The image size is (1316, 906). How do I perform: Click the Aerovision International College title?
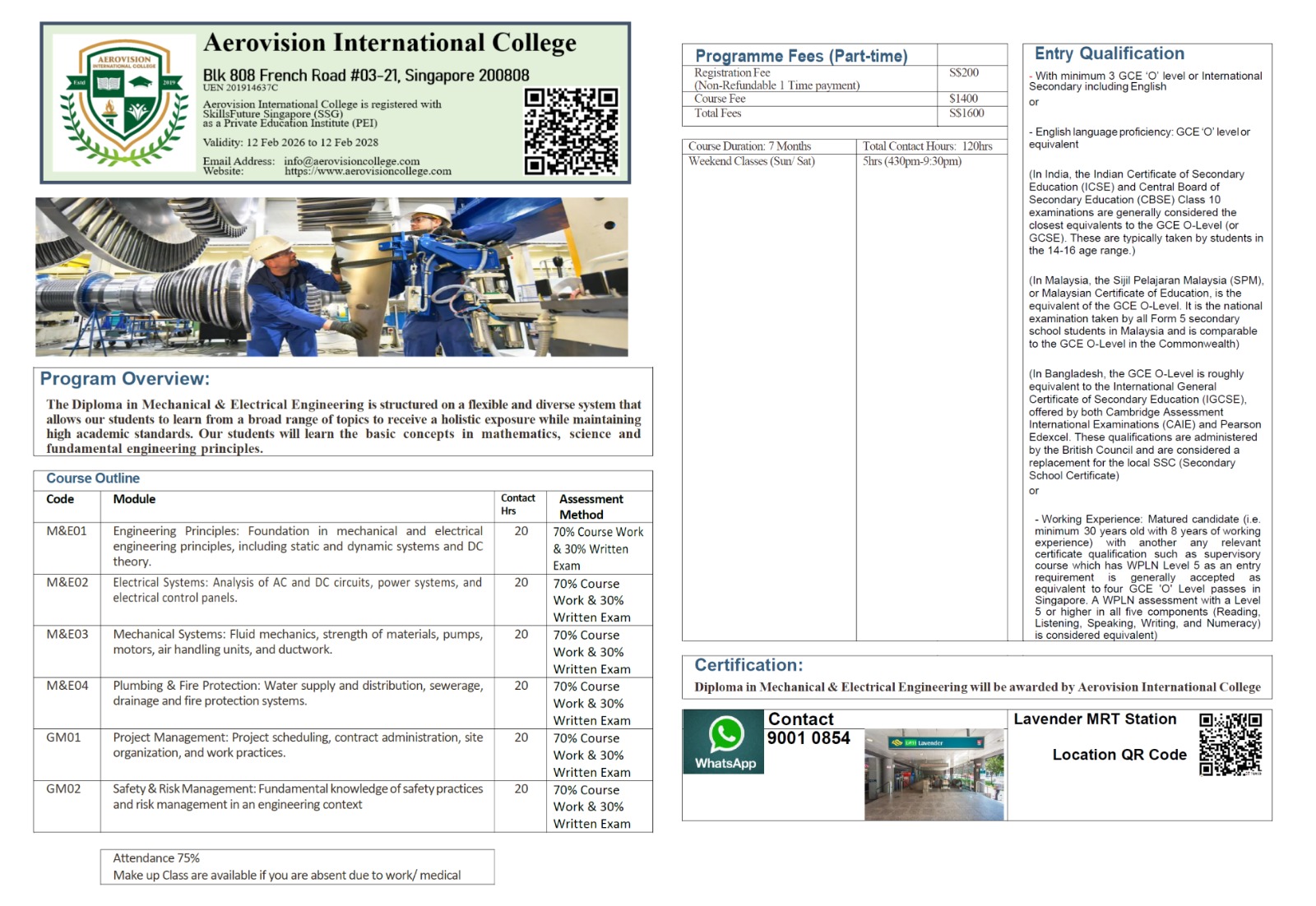tap(389, 43)
